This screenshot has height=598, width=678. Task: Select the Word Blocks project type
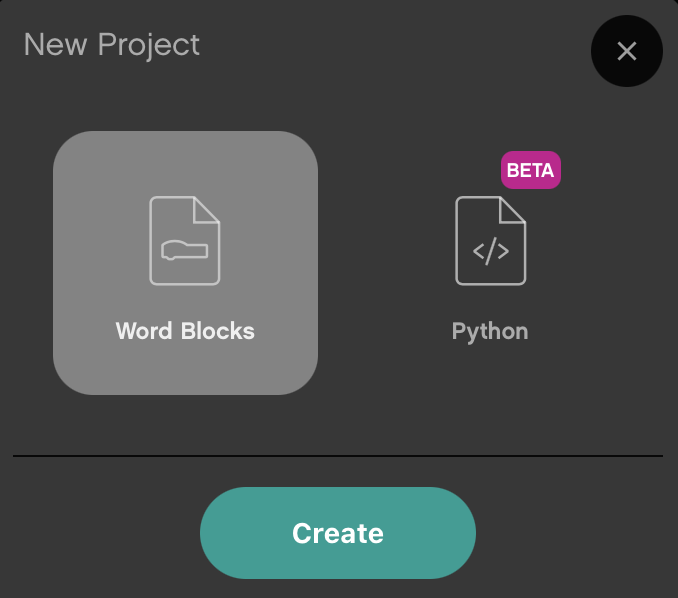pos(185,262)
